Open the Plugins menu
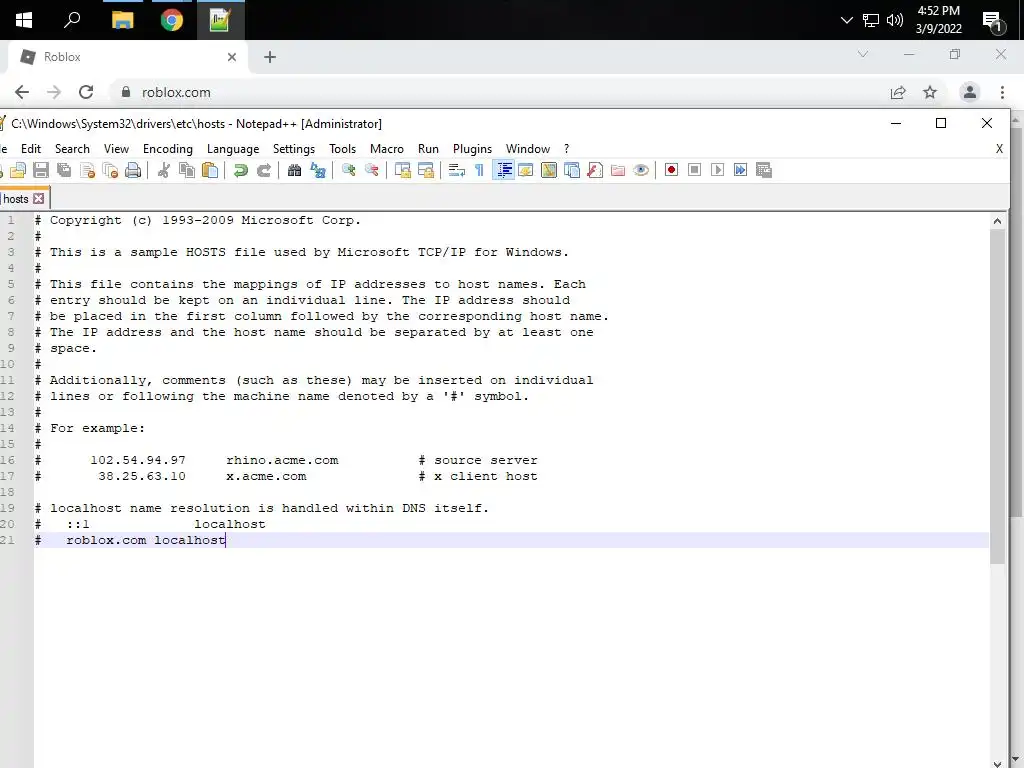 coord(472,149)
